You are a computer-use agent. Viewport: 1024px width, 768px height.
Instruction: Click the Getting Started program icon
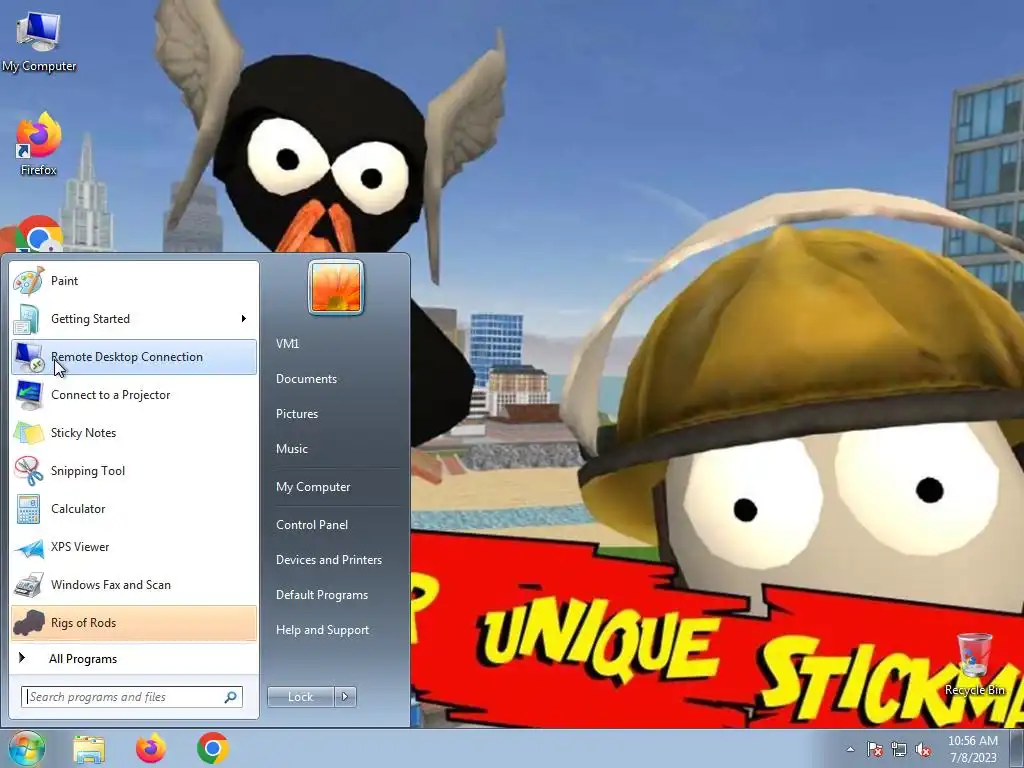pos(29,319)
